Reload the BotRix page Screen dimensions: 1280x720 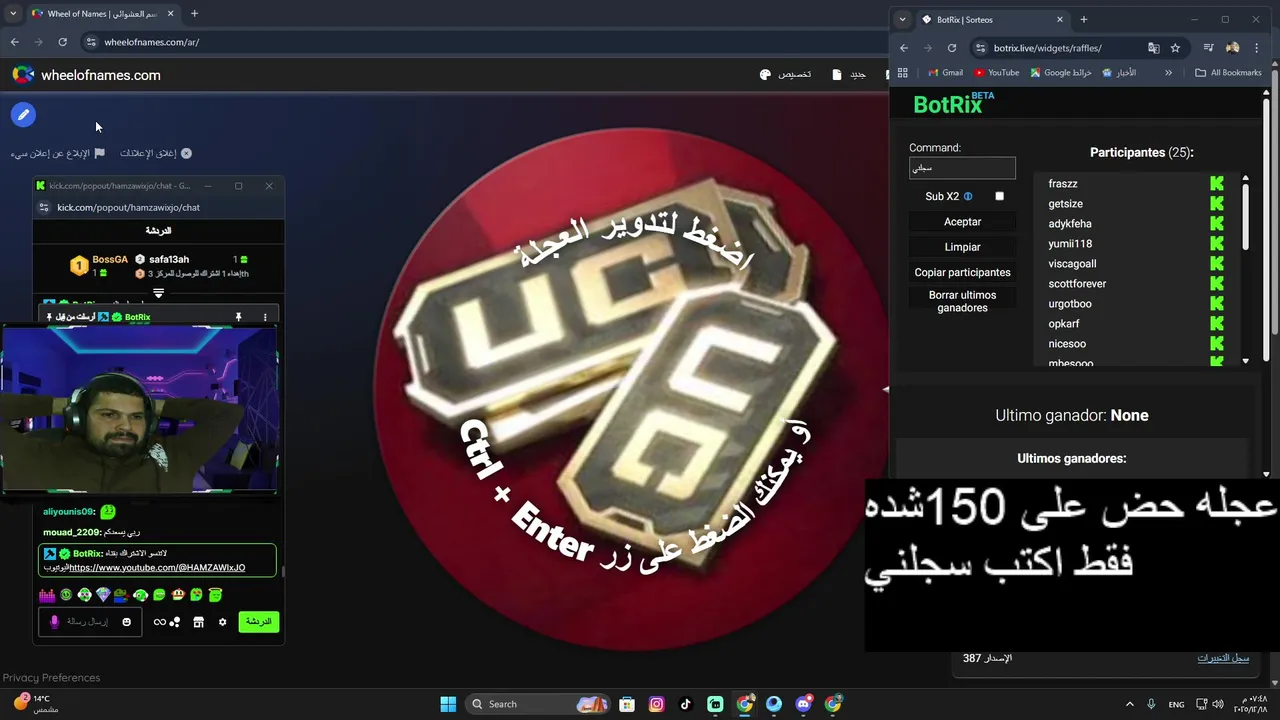coord(952,48)
